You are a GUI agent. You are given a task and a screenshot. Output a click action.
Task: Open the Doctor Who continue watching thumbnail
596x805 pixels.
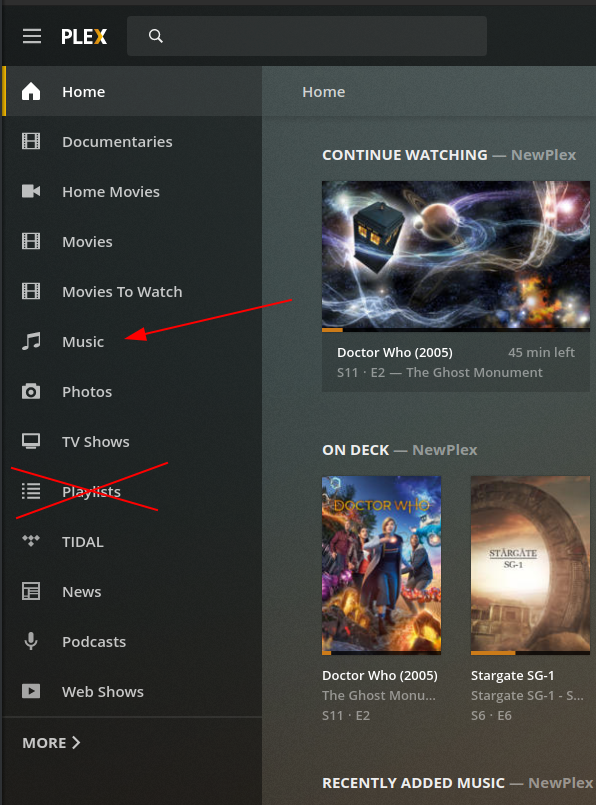coord(456,254)
